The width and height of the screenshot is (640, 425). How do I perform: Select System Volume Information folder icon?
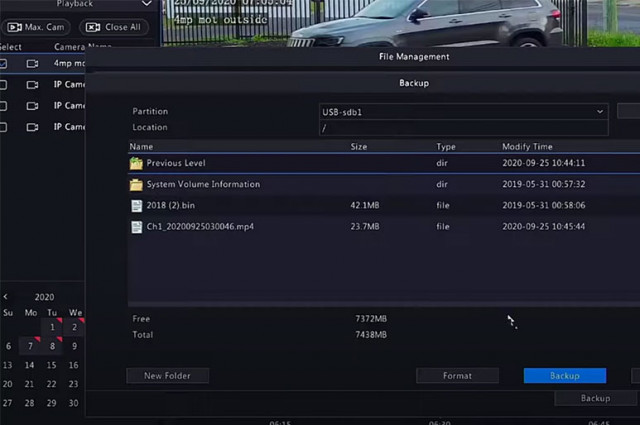[136, 185]
